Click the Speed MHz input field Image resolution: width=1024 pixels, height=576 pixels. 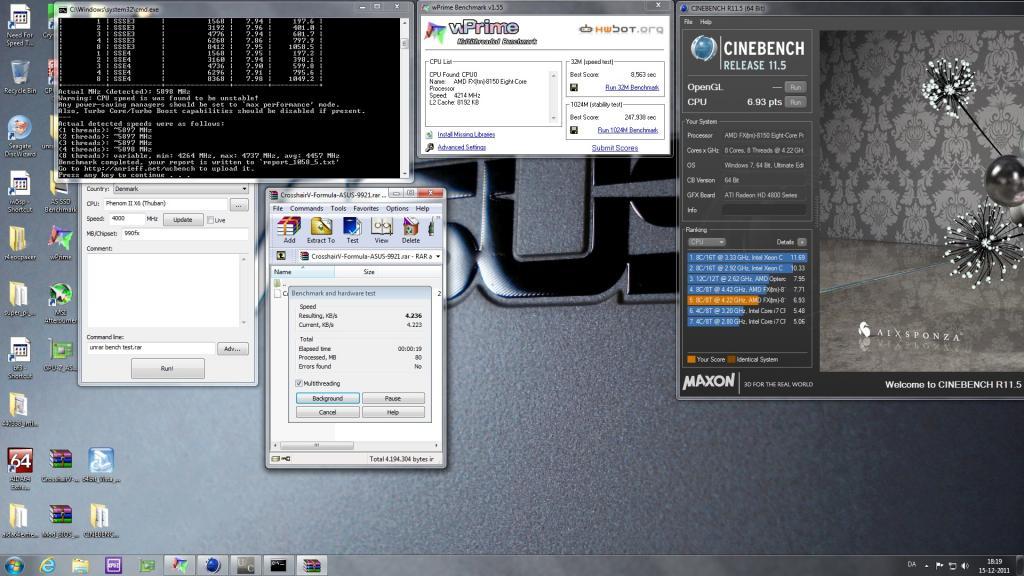pyautogui.click(x=125, y=219)
